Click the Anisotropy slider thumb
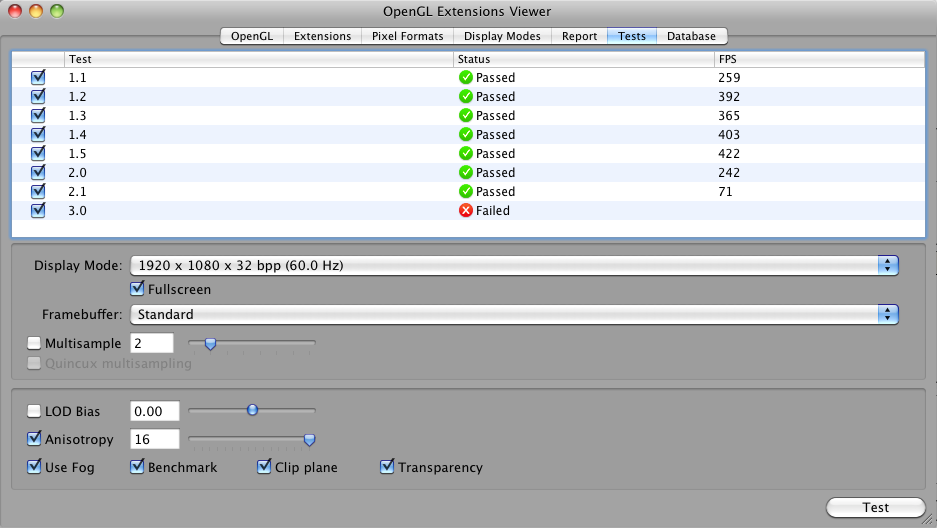This screenshot has height=528, width=937. [x=309, y=440]
